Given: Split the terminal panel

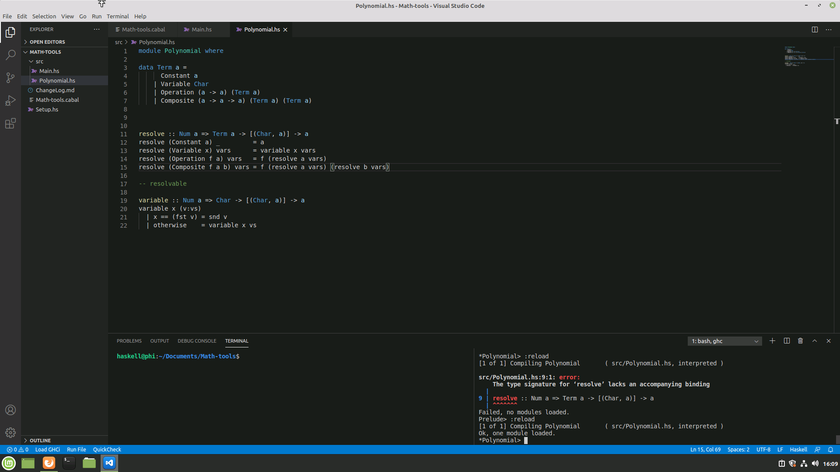Looking at the screenshot, I should (x=786, y=341).
